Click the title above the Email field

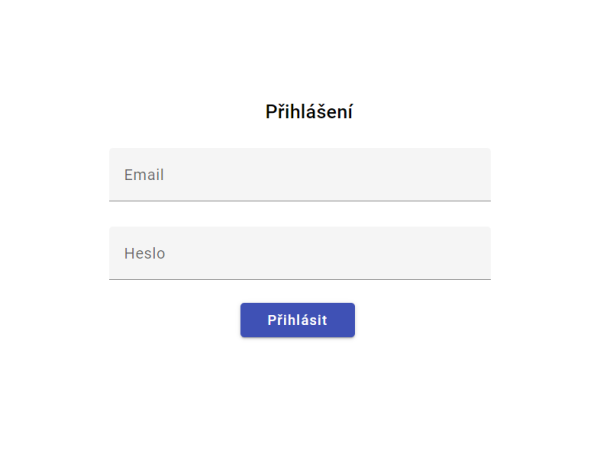click(308, 112)
